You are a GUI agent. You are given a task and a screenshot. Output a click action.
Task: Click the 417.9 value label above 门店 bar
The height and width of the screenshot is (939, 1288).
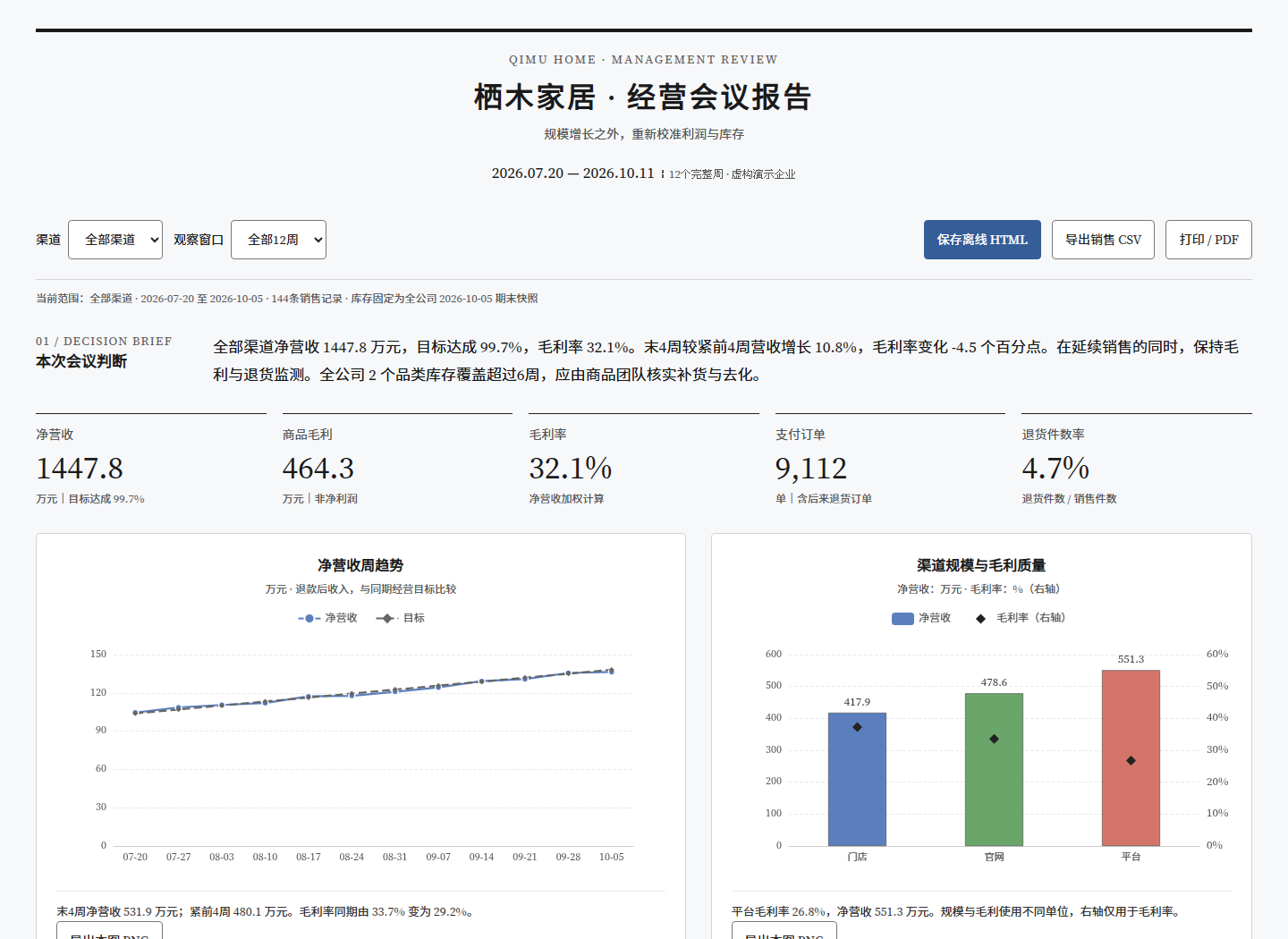tap(857, 702)
